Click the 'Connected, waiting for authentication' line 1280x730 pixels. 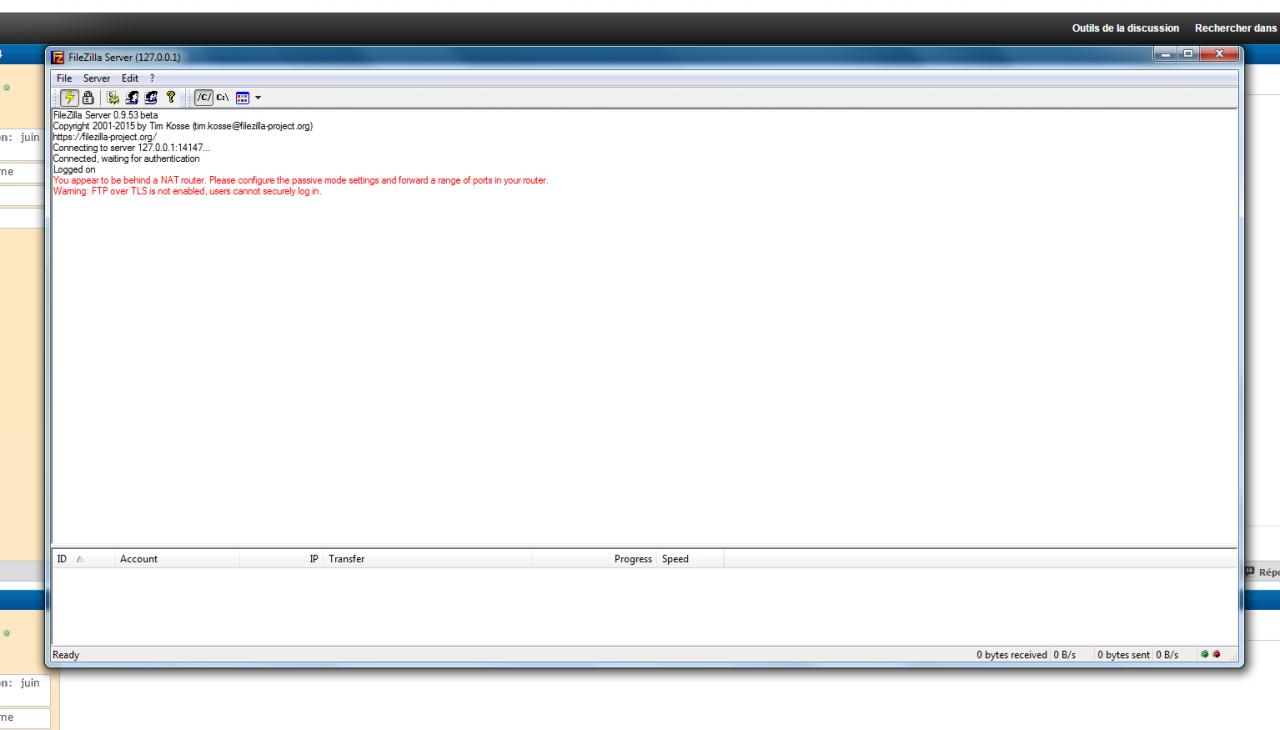[x=126, y=159]
